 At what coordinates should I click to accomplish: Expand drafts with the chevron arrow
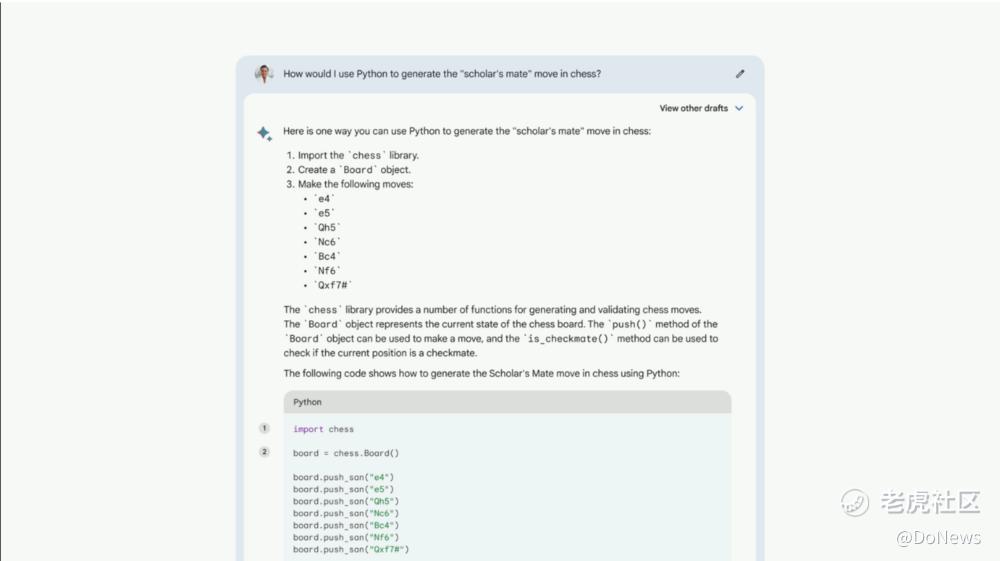point(739,108)
